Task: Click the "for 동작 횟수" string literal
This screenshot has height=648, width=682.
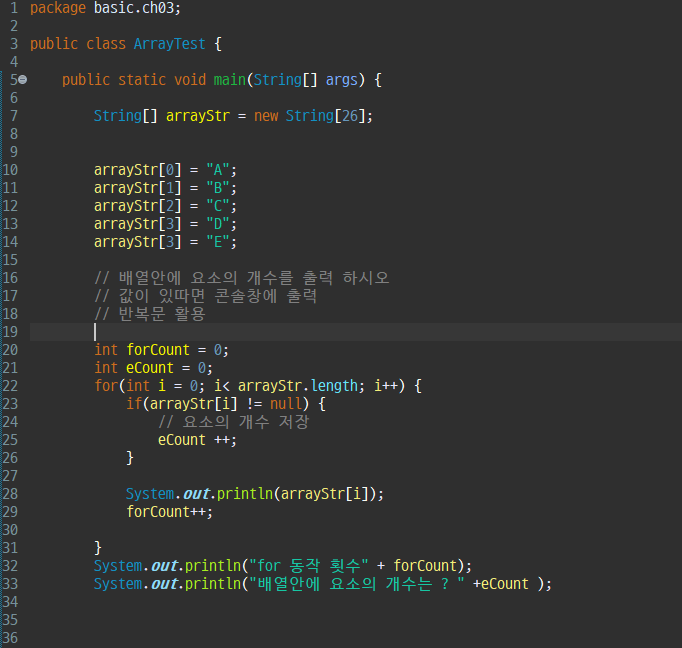Action: [308, 566]
